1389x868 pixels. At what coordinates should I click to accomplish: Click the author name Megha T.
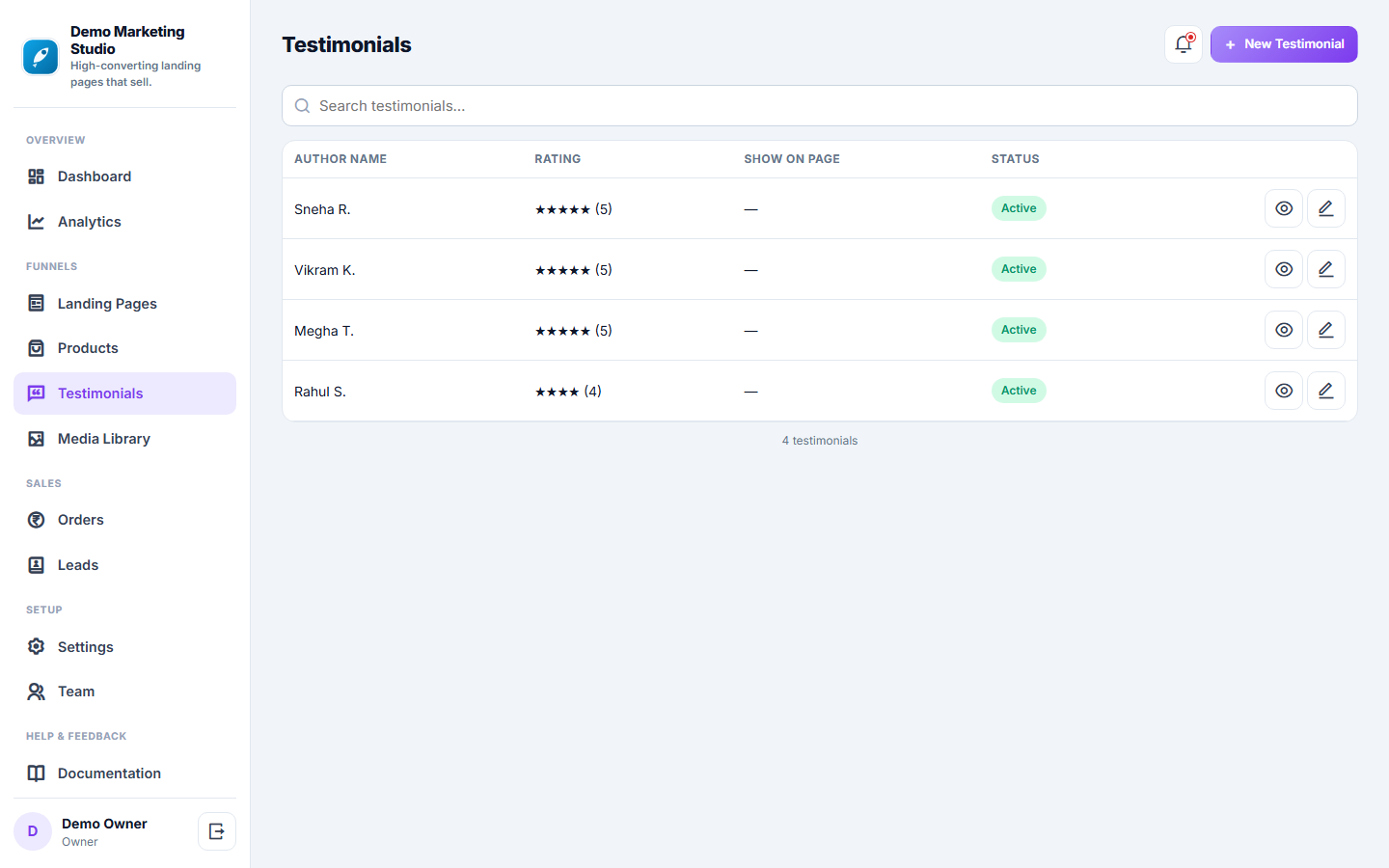[x=324, y=331]
